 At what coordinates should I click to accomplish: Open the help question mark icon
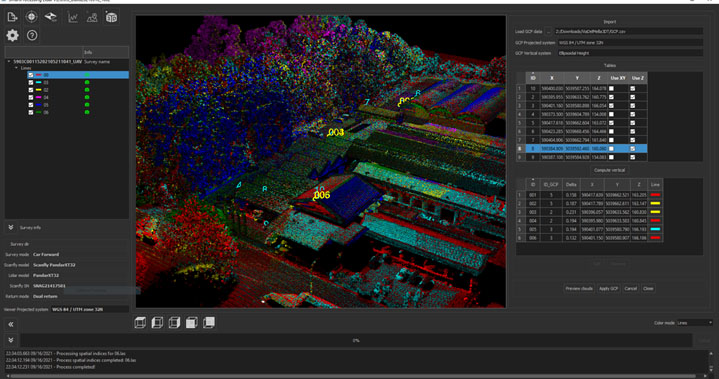32,35
